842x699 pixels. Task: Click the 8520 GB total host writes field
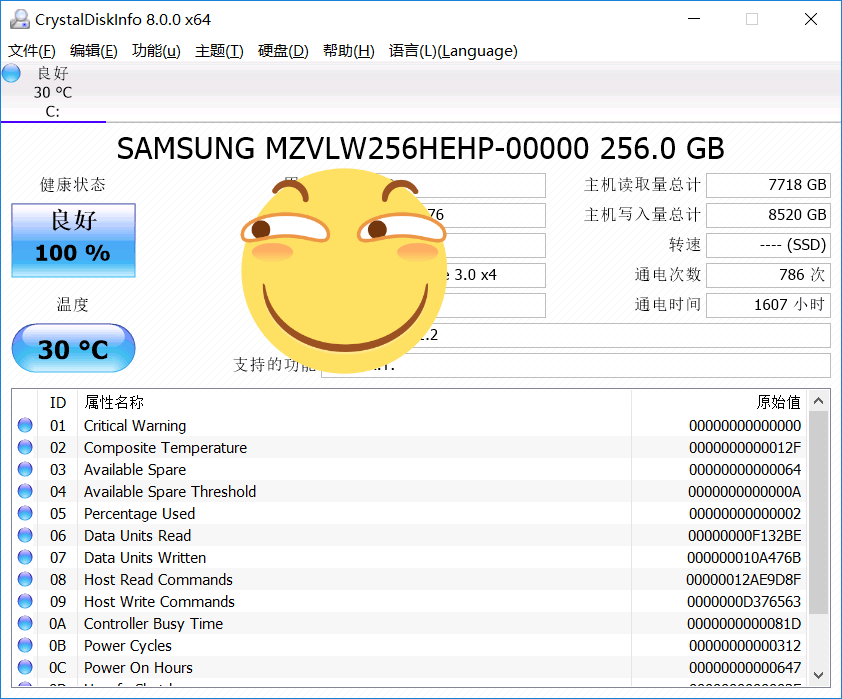pos(768,215)
